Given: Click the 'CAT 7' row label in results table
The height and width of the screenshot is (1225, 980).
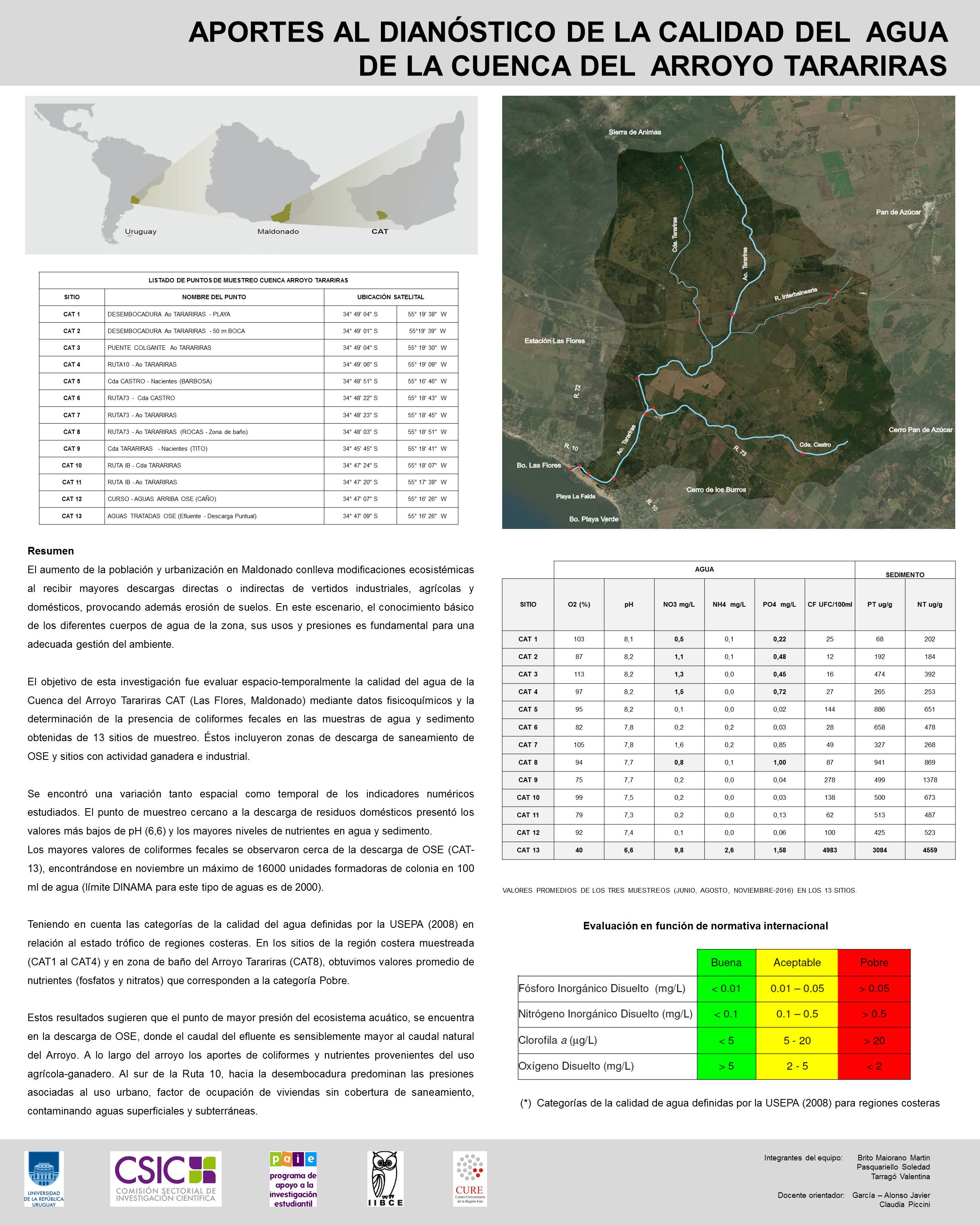Looking at the screenshot, I should coord(528,745).
